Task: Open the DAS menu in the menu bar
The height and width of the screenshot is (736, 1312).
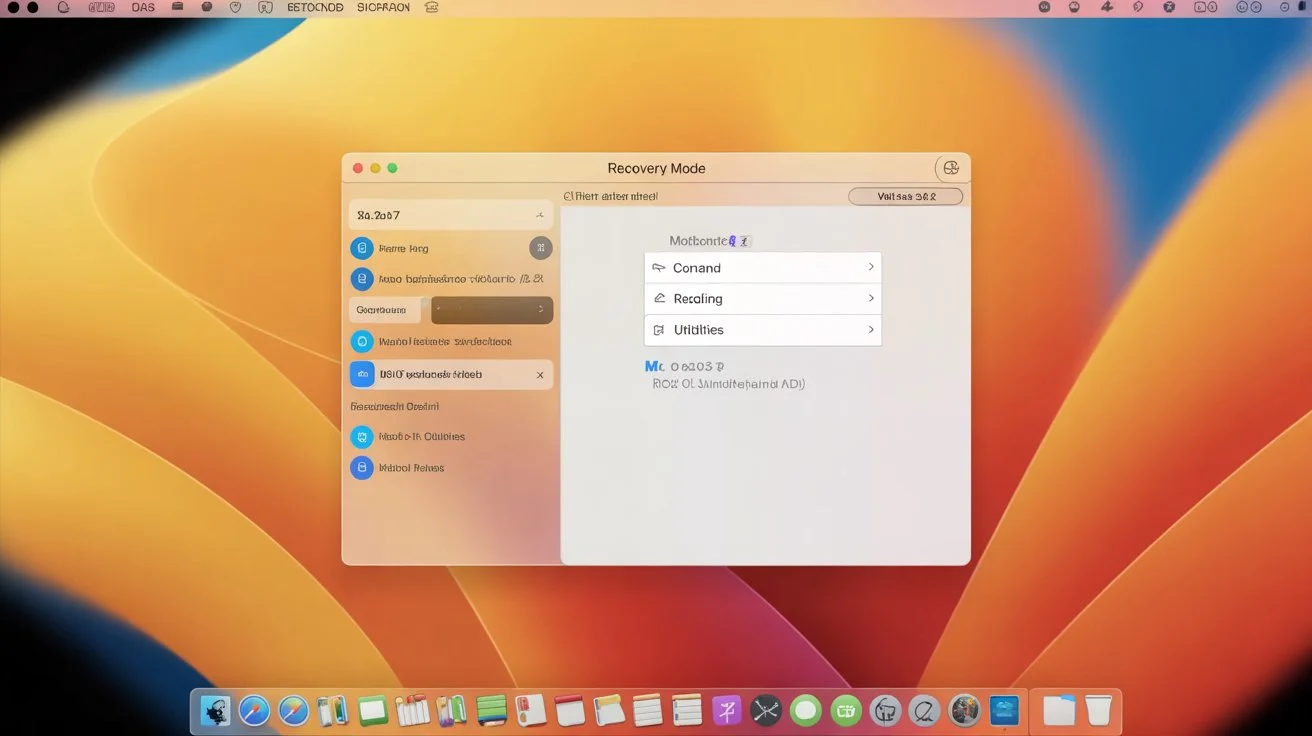Action: point(143,7)
